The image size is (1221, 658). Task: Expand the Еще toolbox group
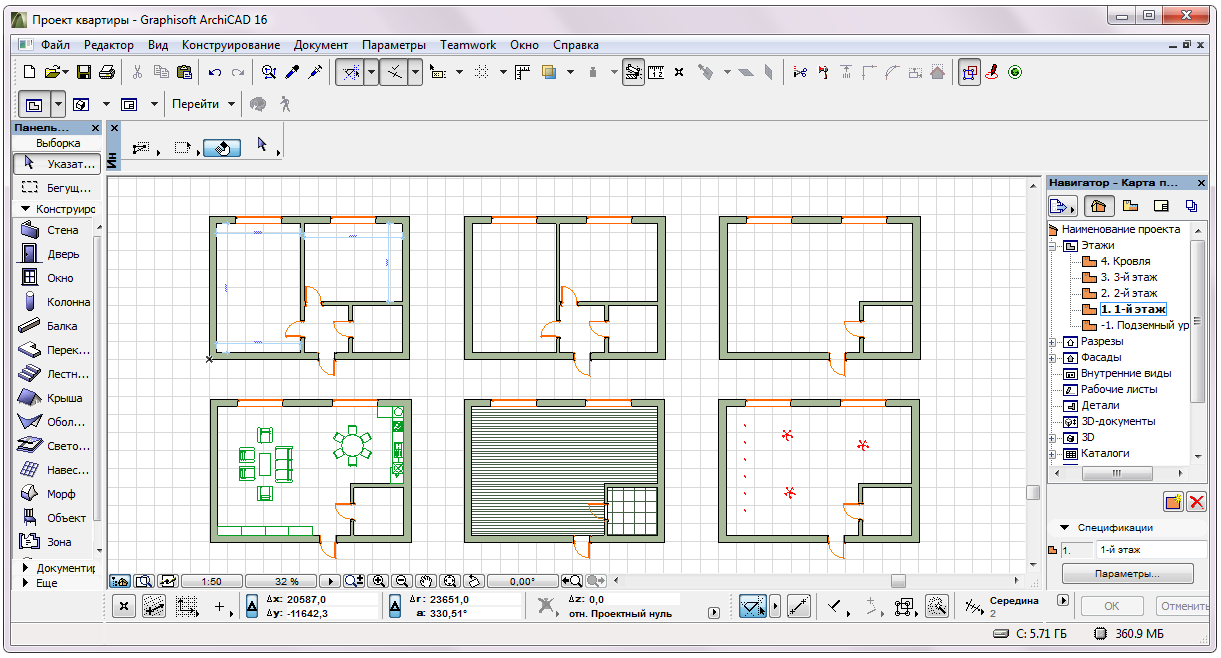point(25,583)
